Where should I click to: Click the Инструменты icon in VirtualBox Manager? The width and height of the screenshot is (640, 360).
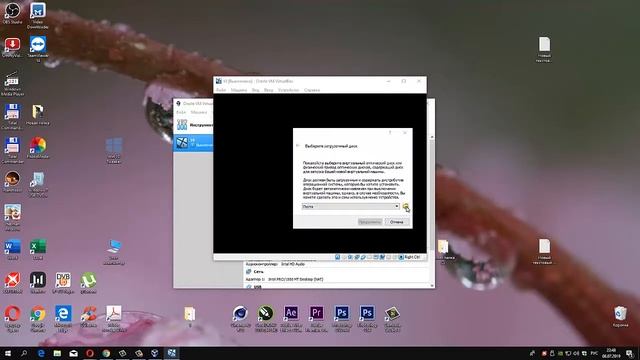(182, 125)
